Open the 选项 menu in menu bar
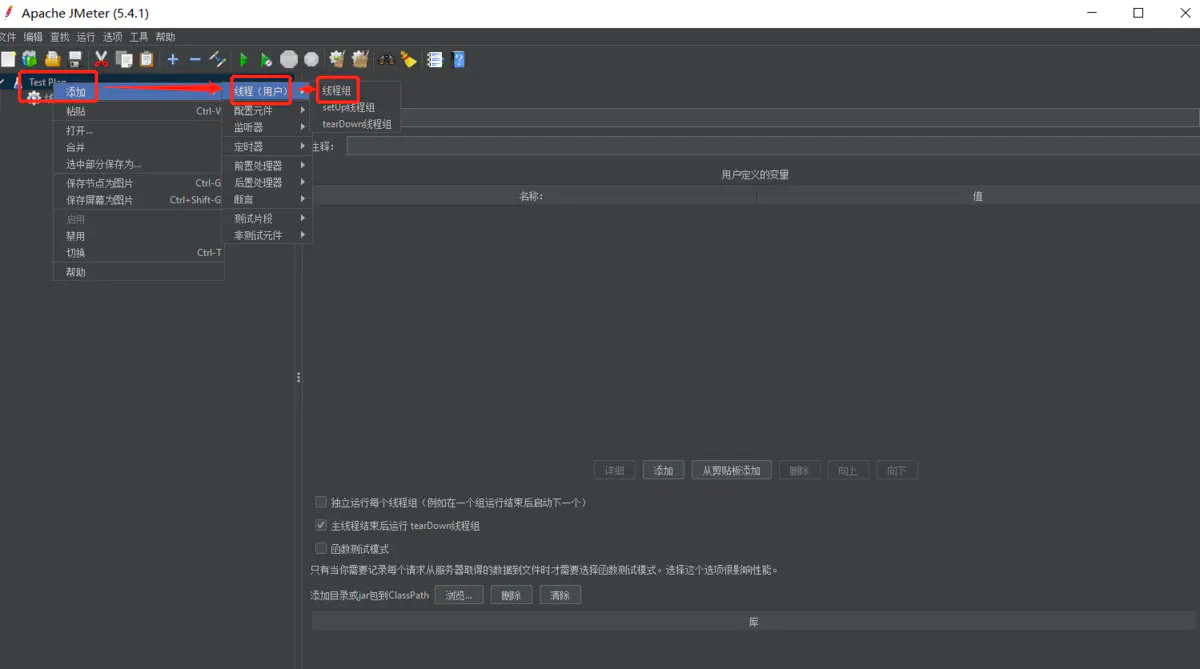 [113, 37]
